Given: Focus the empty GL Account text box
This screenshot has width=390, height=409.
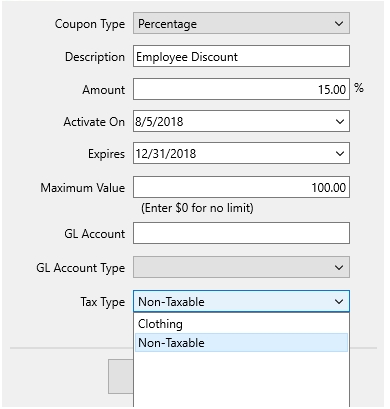Looking at the screenshot, I should 241,233.
